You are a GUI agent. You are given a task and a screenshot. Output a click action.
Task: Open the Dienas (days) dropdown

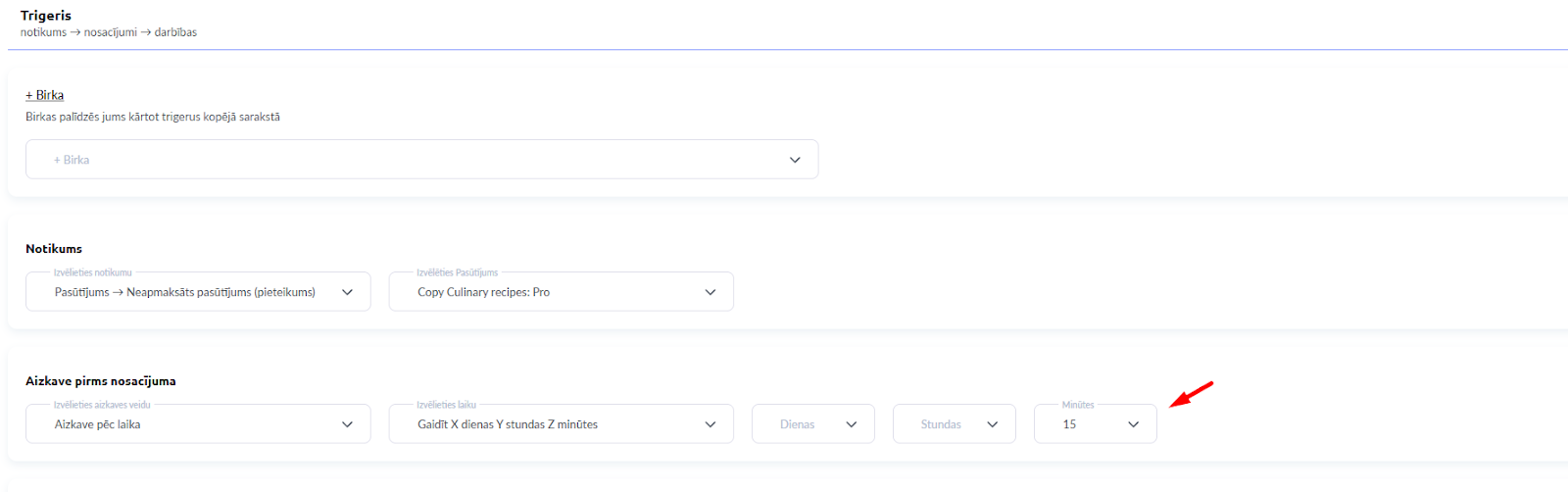(799, 424)
